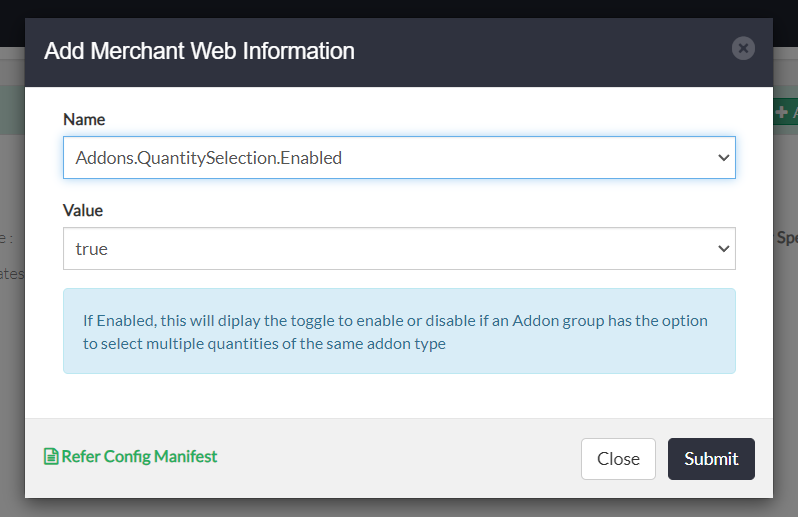Image resolution: width=798 pixels, height=517 pixels.
Task: Click the partially visible green add button
Action: [787, 113]
